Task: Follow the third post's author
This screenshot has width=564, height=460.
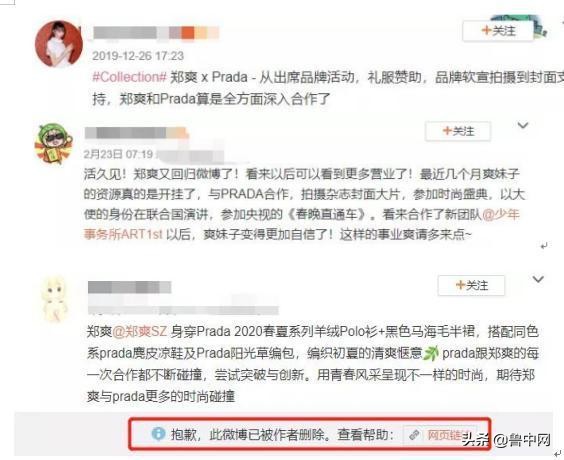Action: [471, 286]
